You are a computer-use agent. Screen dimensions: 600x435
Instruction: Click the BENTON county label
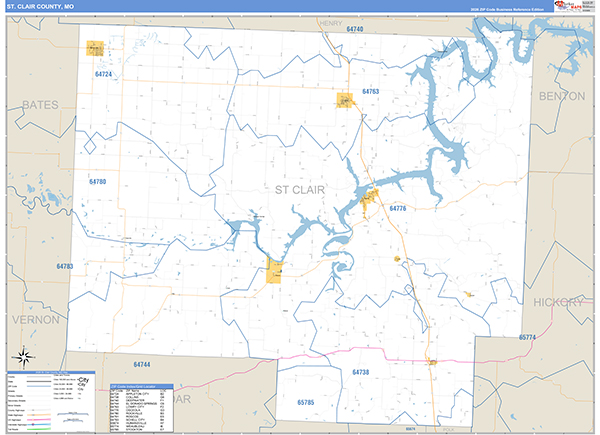coord(562,96)
